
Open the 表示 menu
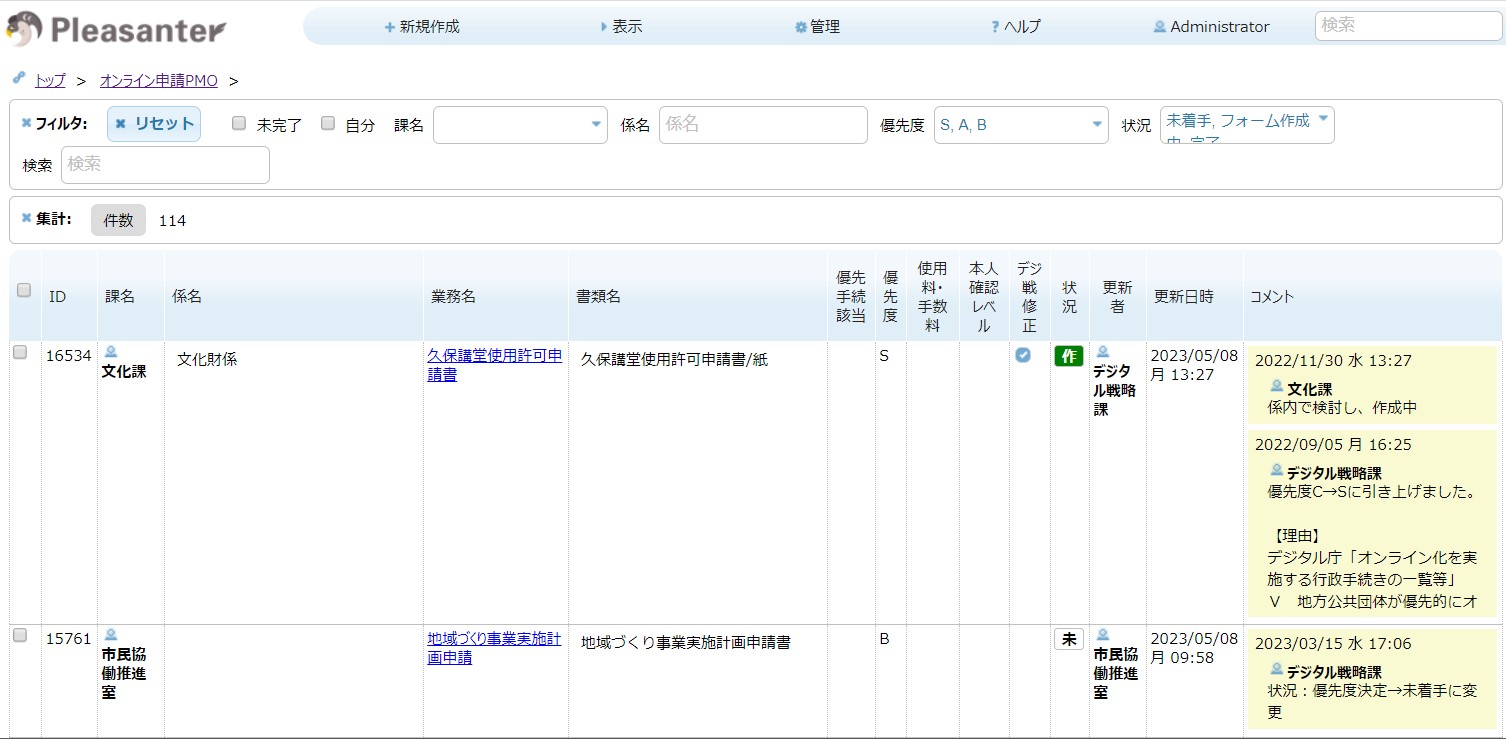click(621, 27)
